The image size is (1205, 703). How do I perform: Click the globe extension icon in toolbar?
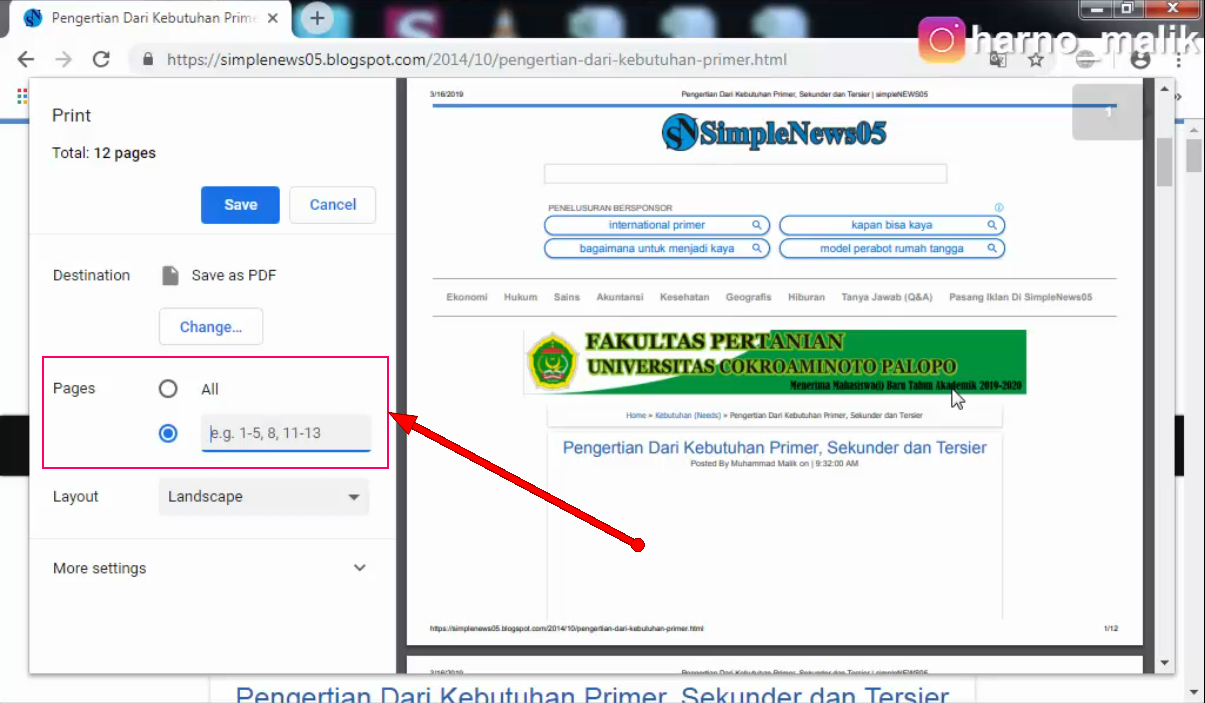pyautogui.click(x=1085, y=59)
